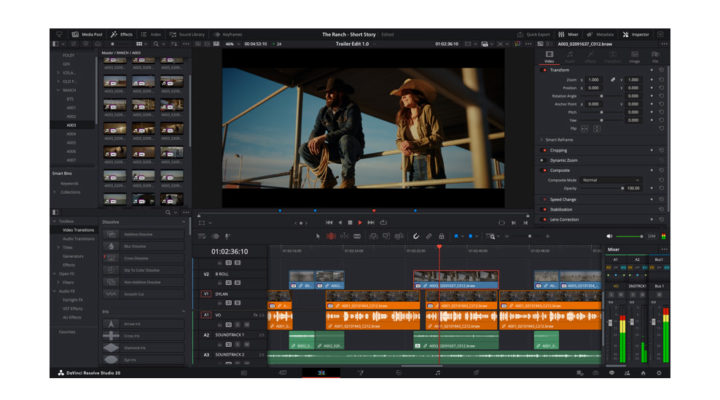Image resolution: width=720 pixels, height=400 pixels.
Task: Select Audio Transitions in Effects toolbox
Action: tap(79, 239)
